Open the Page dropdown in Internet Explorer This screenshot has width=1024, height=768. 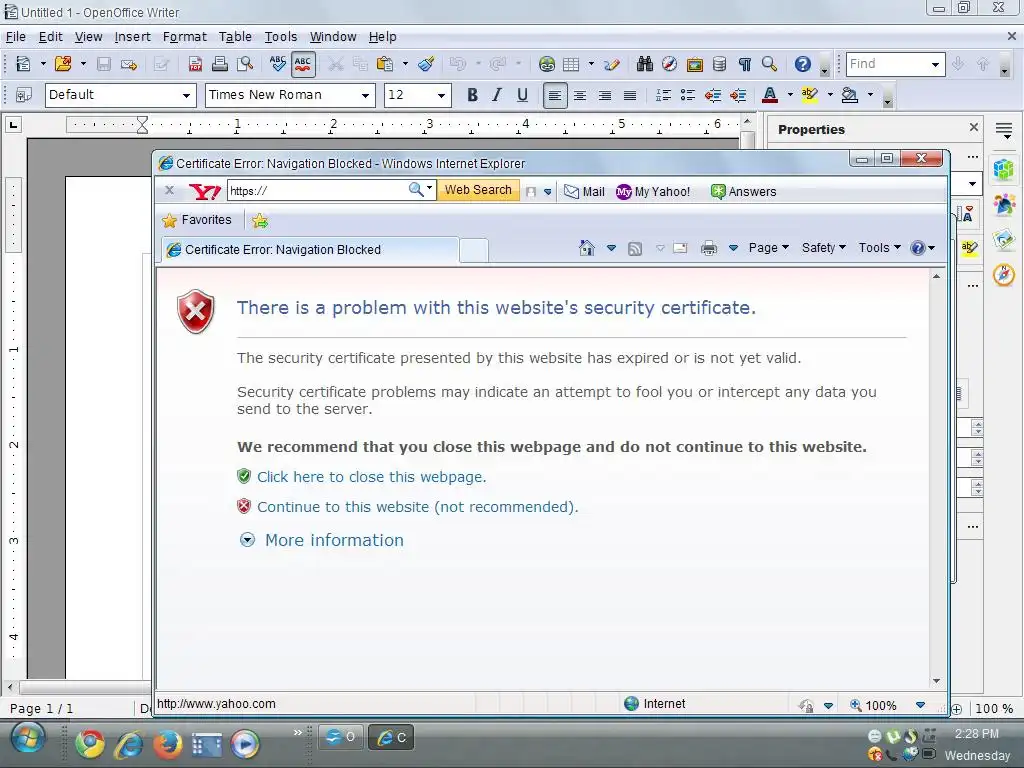(x=769, y=248)
